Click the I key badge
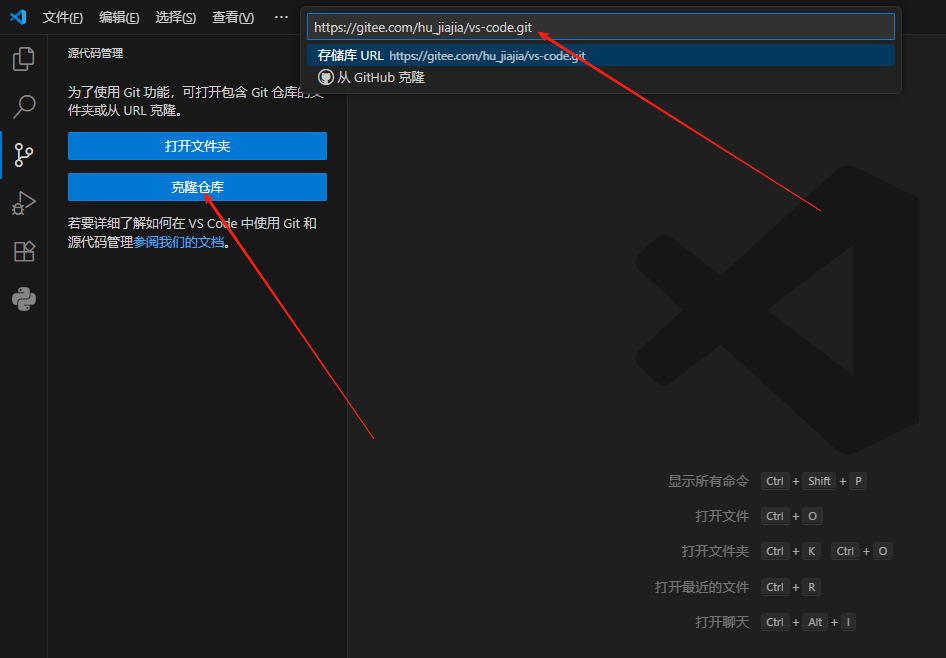The height and width of the screenshot is (658, 946). [848, 622]
